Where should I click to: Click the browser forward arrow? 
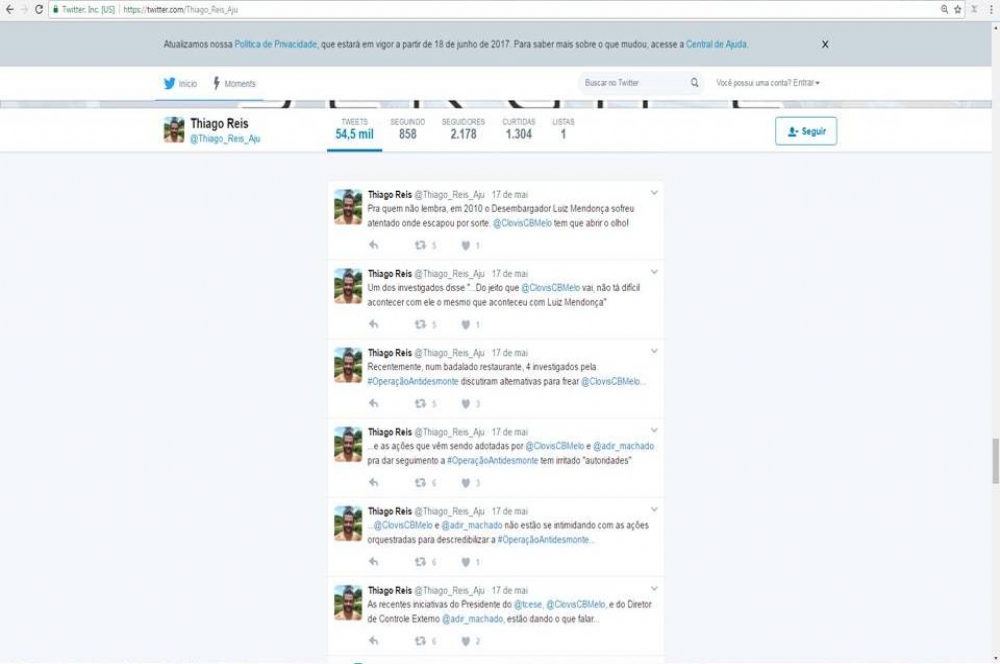[x=24, y=10]
